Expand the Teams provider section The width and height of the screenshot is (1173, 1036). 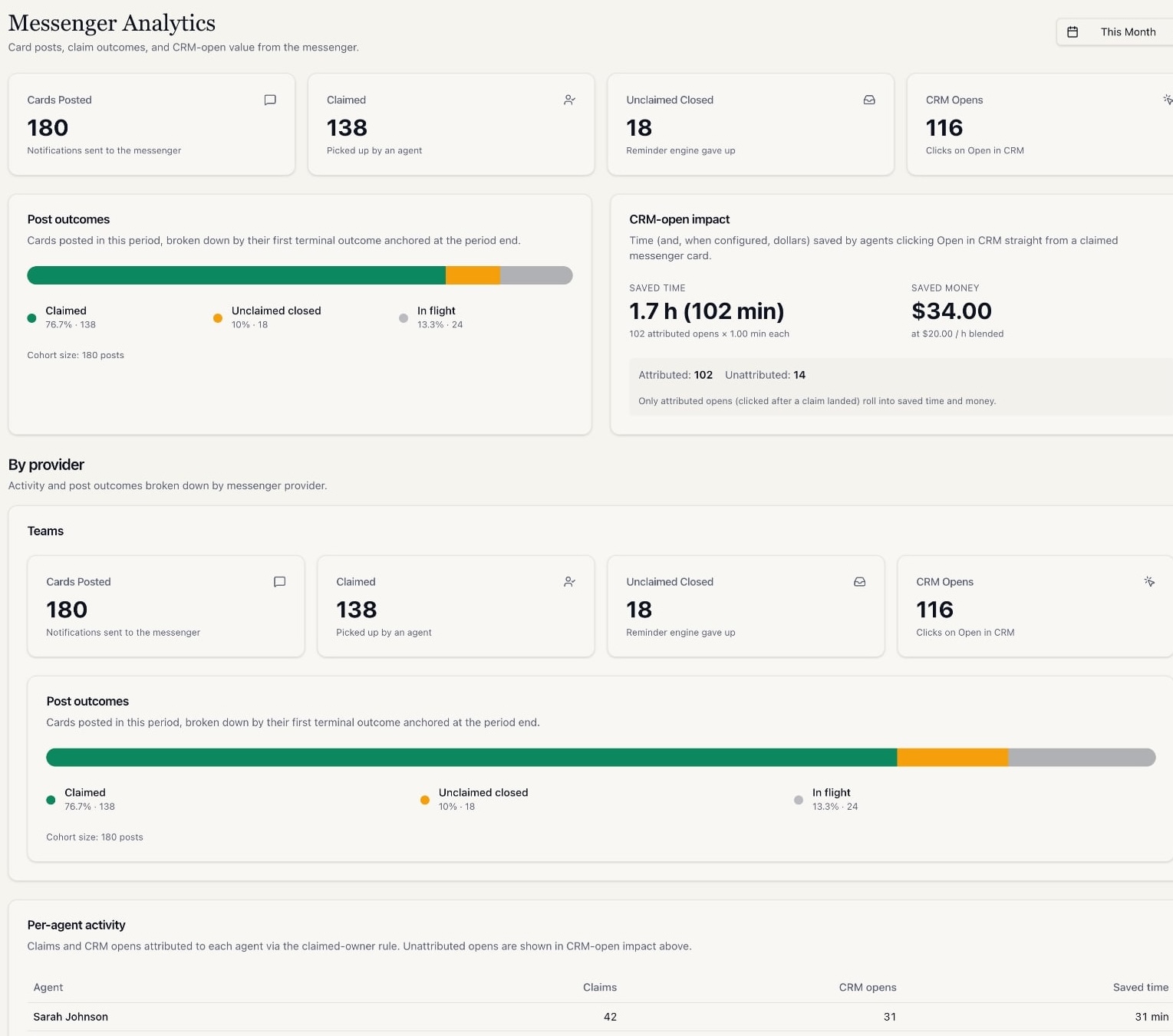pos(45,531)
